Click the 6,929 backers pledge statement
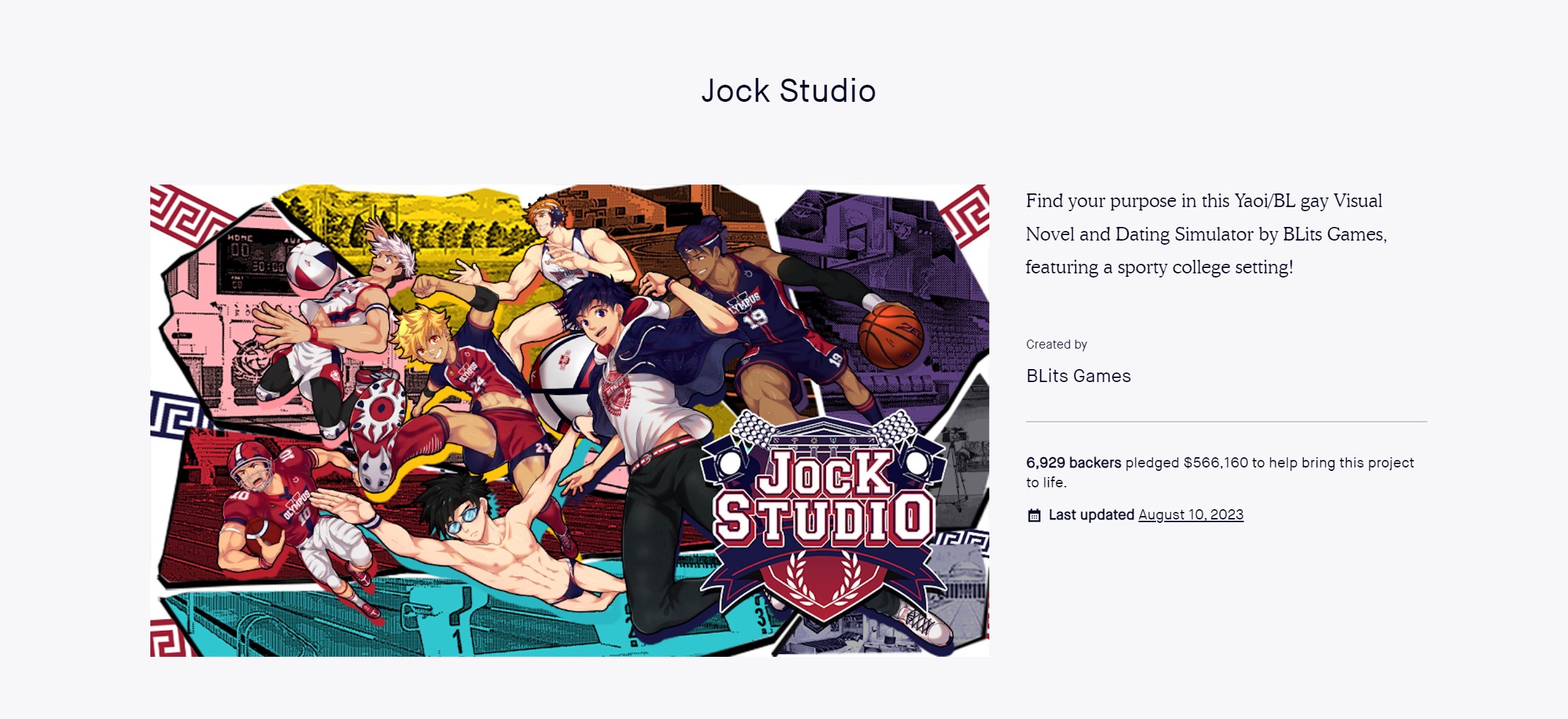Viewport: 1568px width, 719px height. pos(1220,472)
